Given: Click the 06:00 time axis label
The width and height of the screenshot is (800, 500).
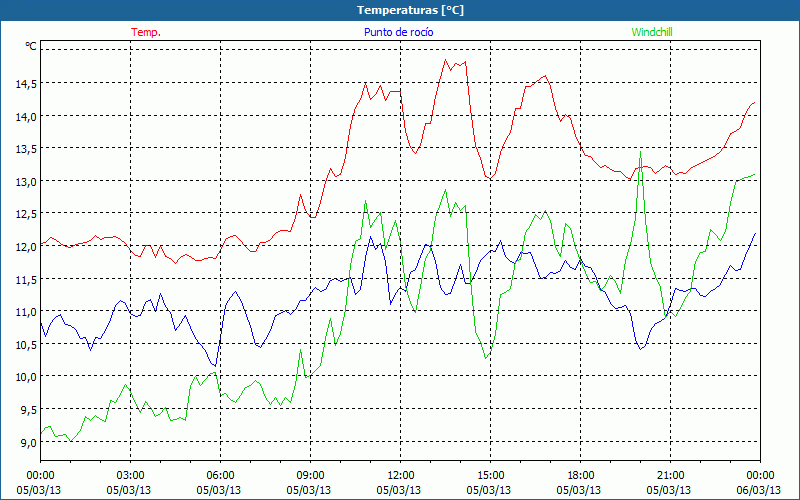Looking at the screenshot, I should [x=220, y=476].
